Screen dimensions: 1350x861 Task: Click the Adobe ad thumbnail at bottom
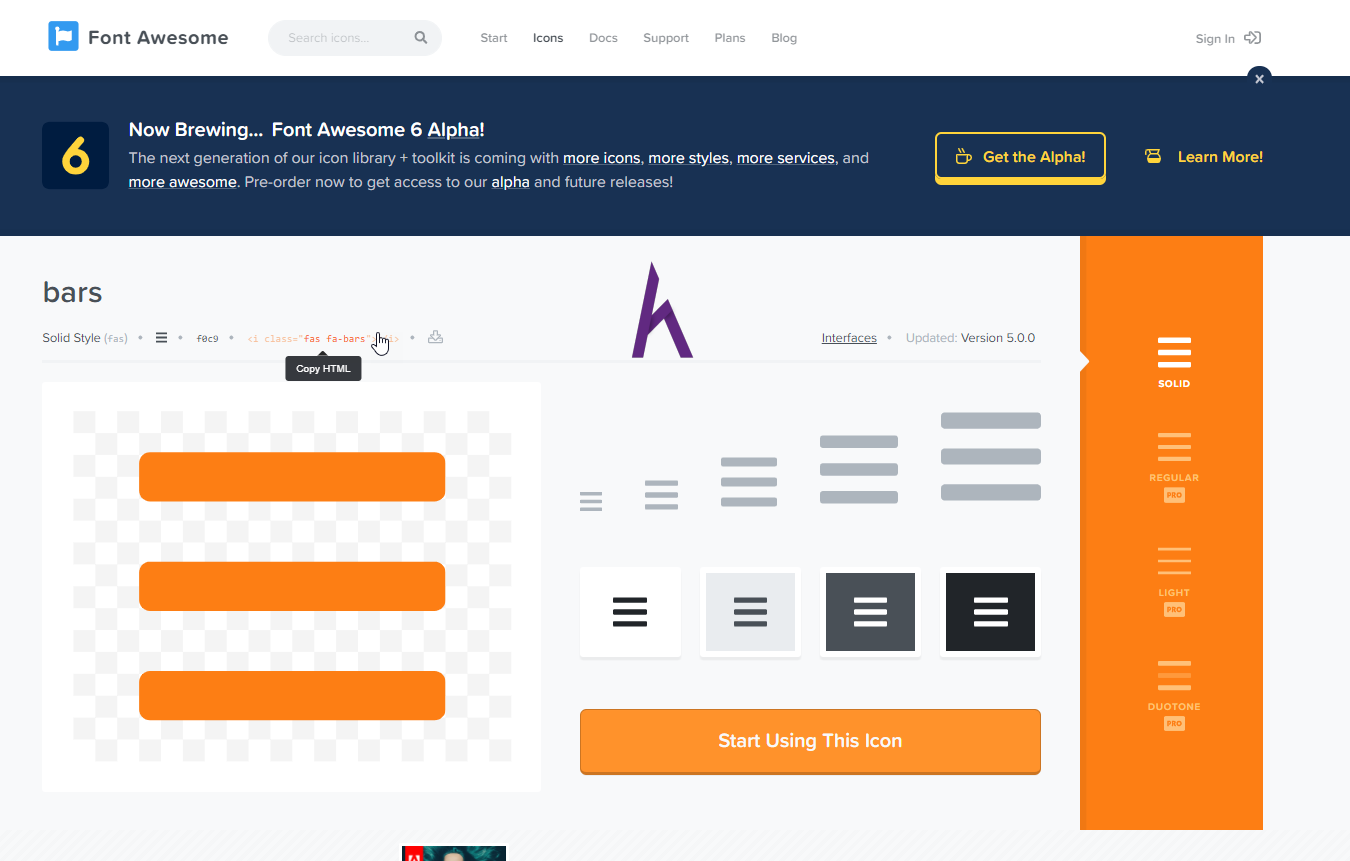coord(454,854)
